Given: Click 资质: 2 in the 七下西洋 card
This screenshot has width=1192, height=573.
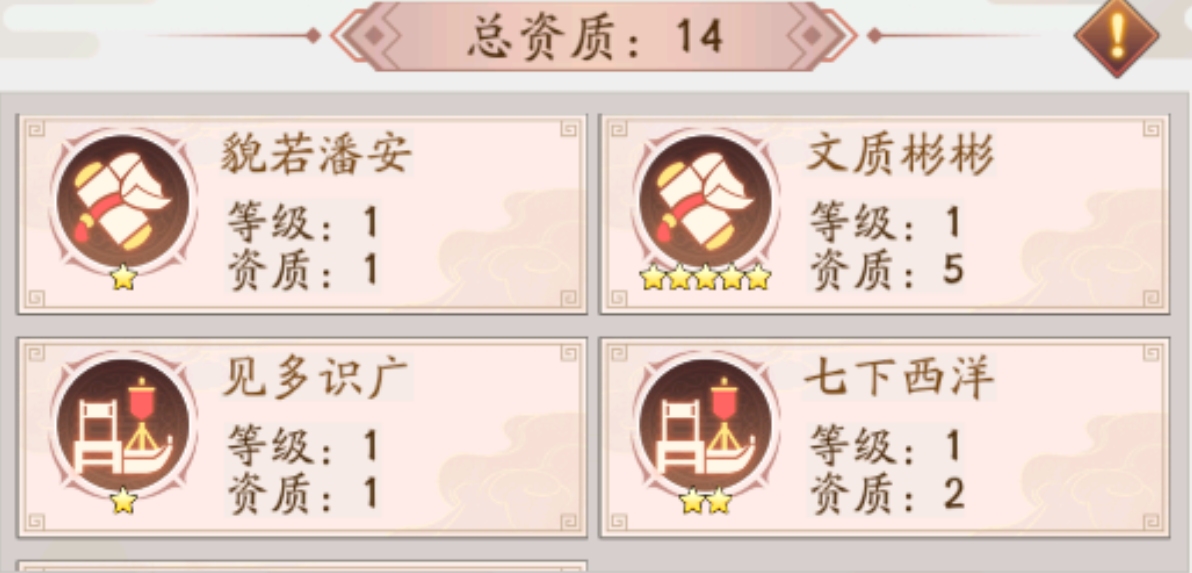Looking at the screenshot, I should click(x=886, y=492).
